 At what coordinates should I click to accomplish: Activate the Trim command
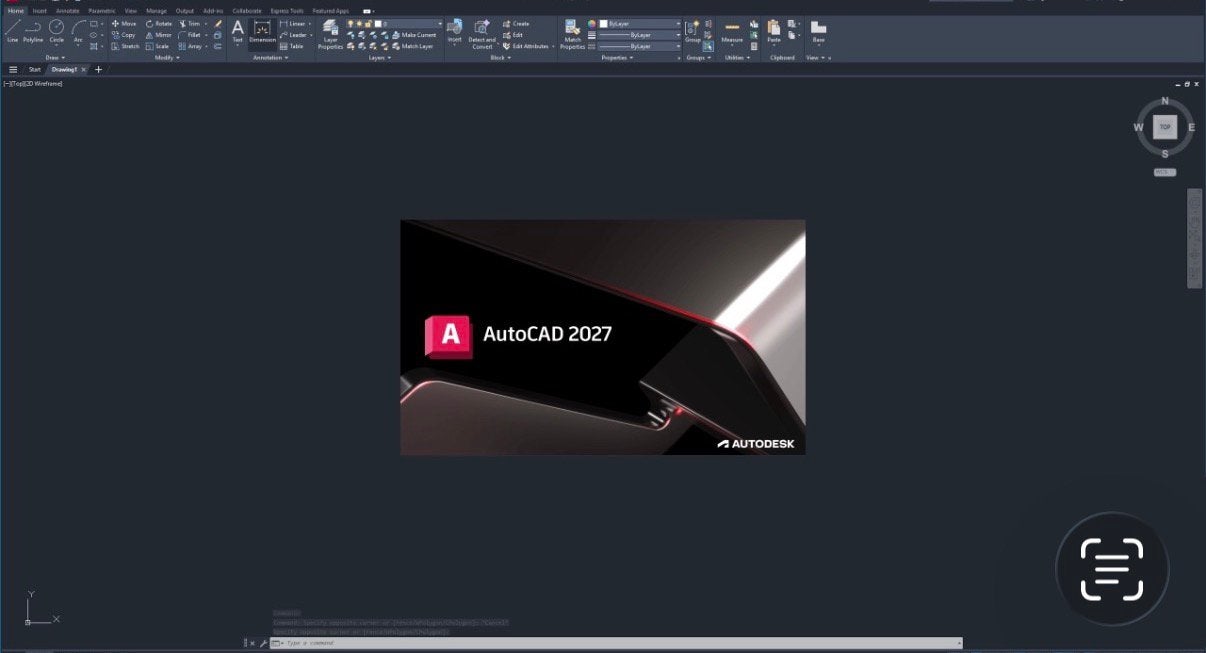[x=190, y=23]
